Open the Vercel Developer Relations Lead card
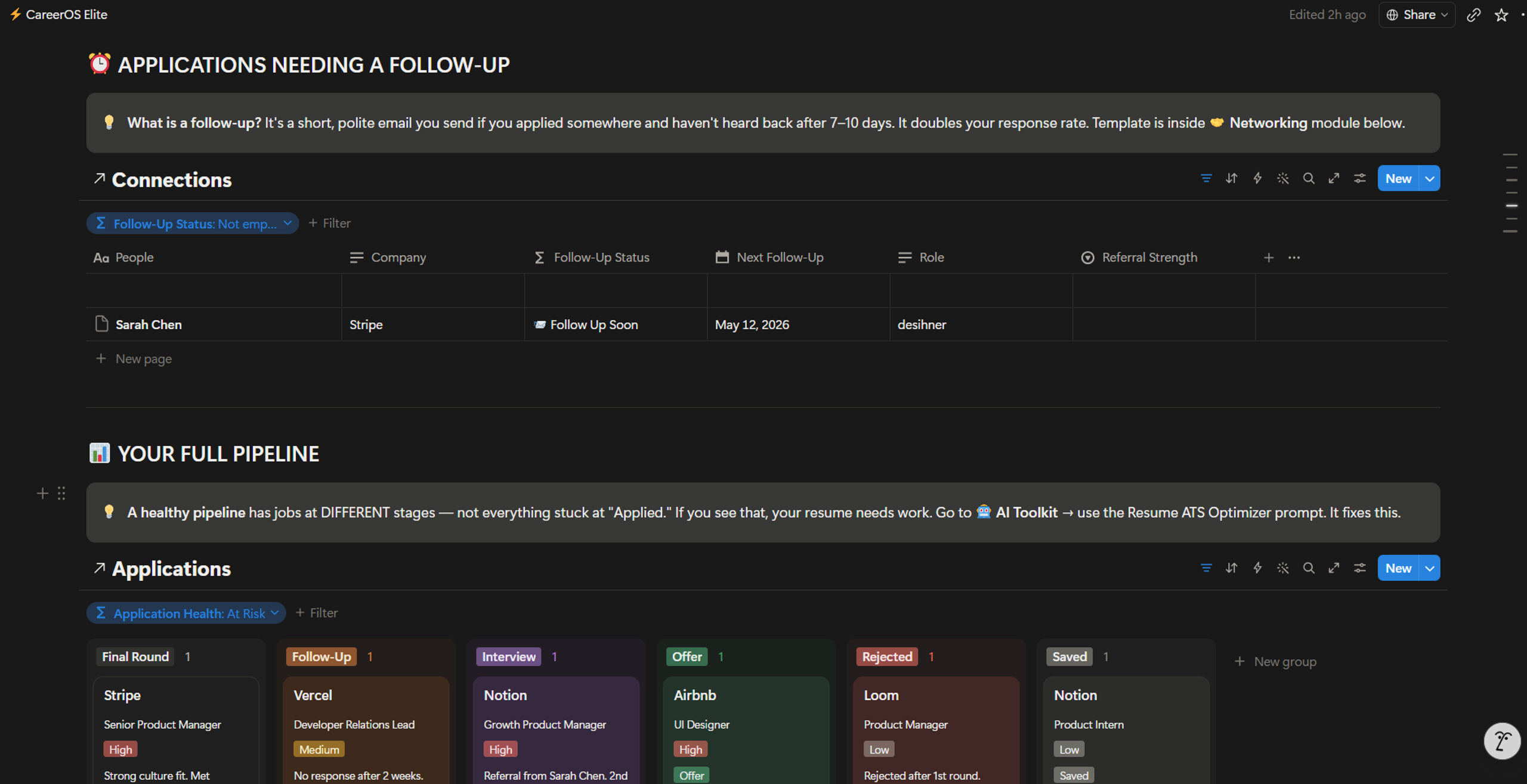The image size is (1527, 784). (x=366, y=730)
